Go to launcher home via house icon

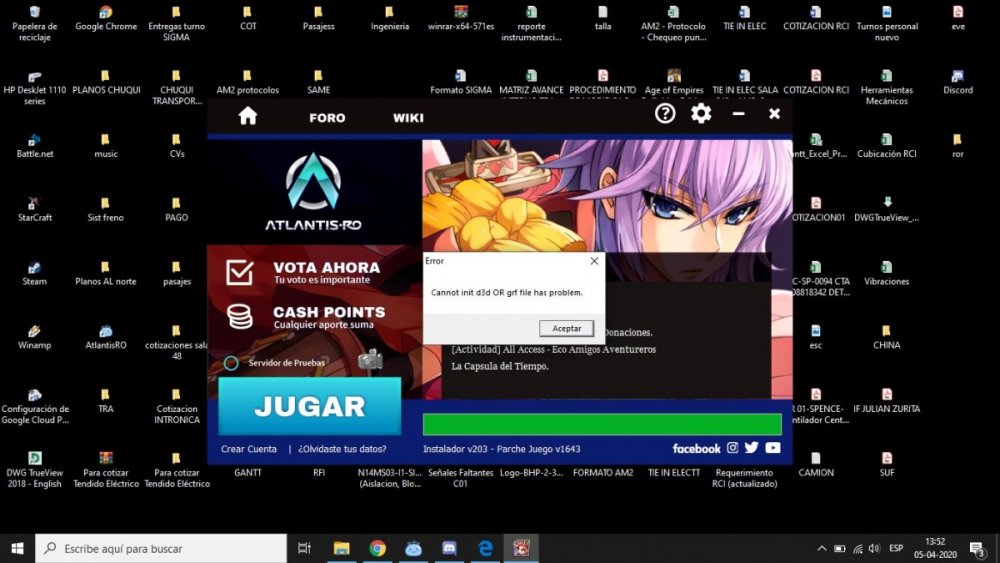tap(247, 116)
